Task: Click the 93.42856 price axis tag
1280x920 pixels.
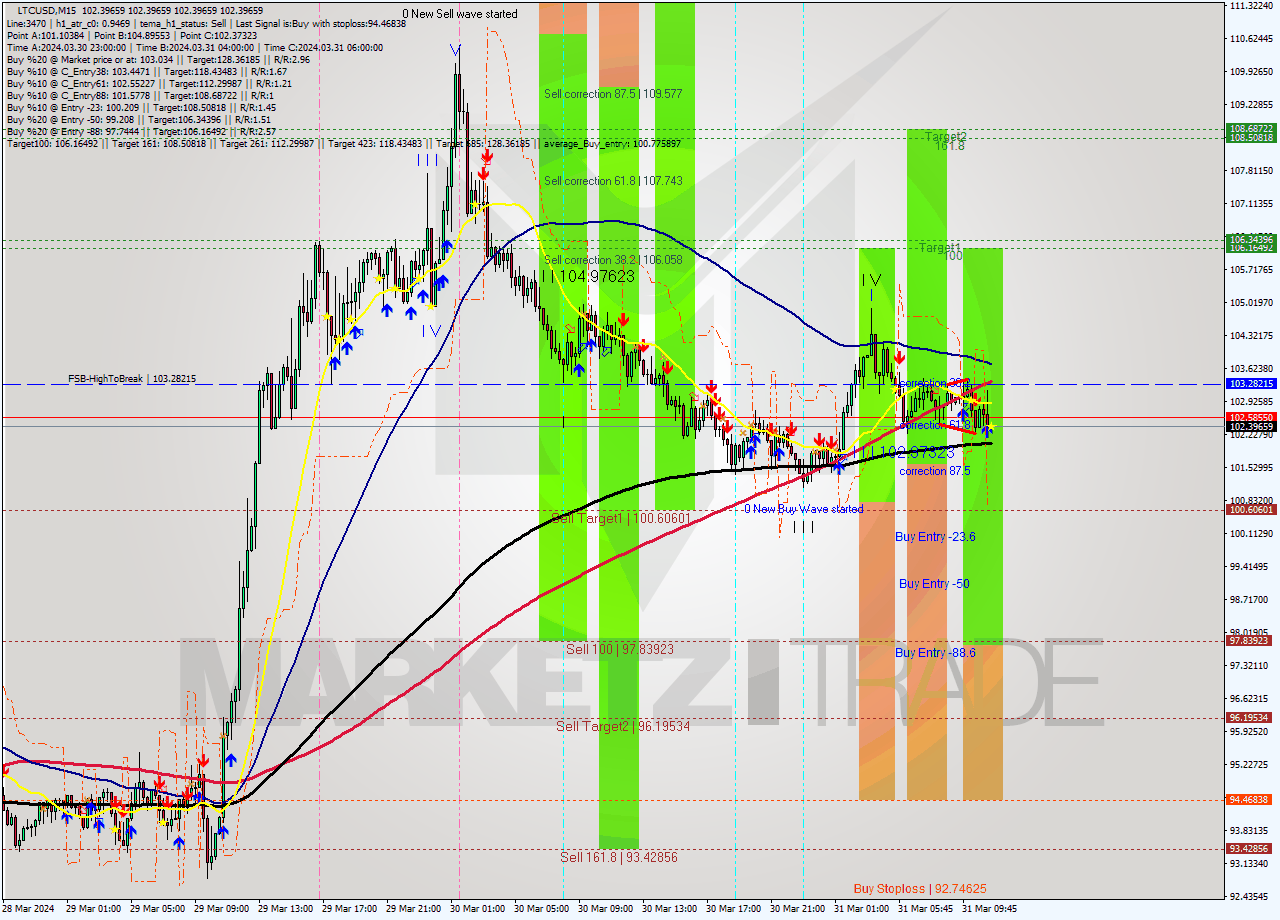Action: coord(1251,849)
